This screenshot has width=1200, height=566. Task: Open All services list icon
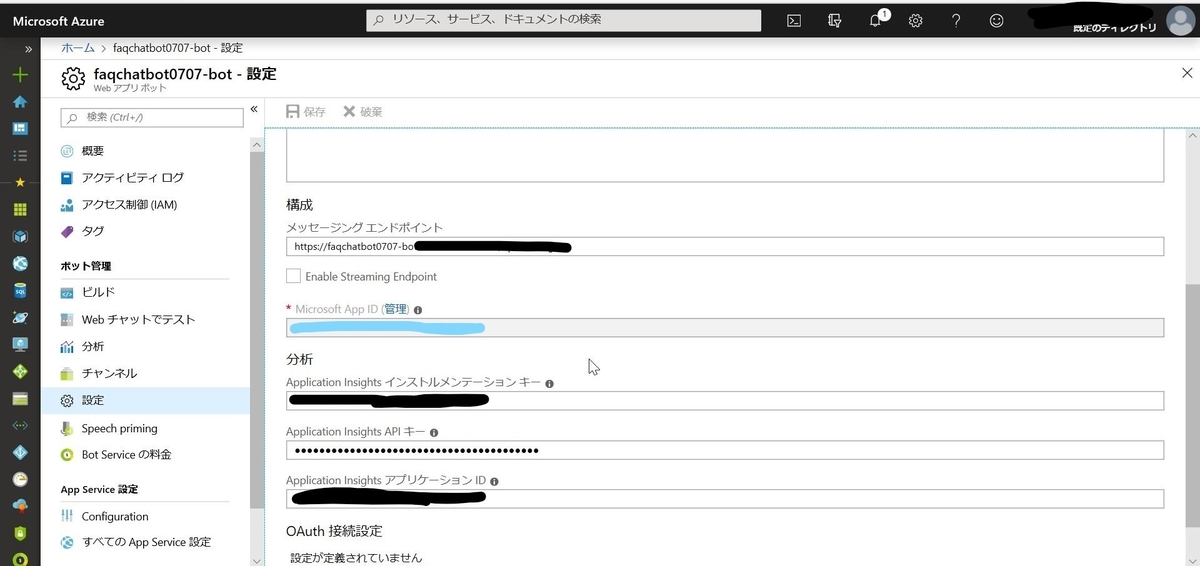coord(20,156)
